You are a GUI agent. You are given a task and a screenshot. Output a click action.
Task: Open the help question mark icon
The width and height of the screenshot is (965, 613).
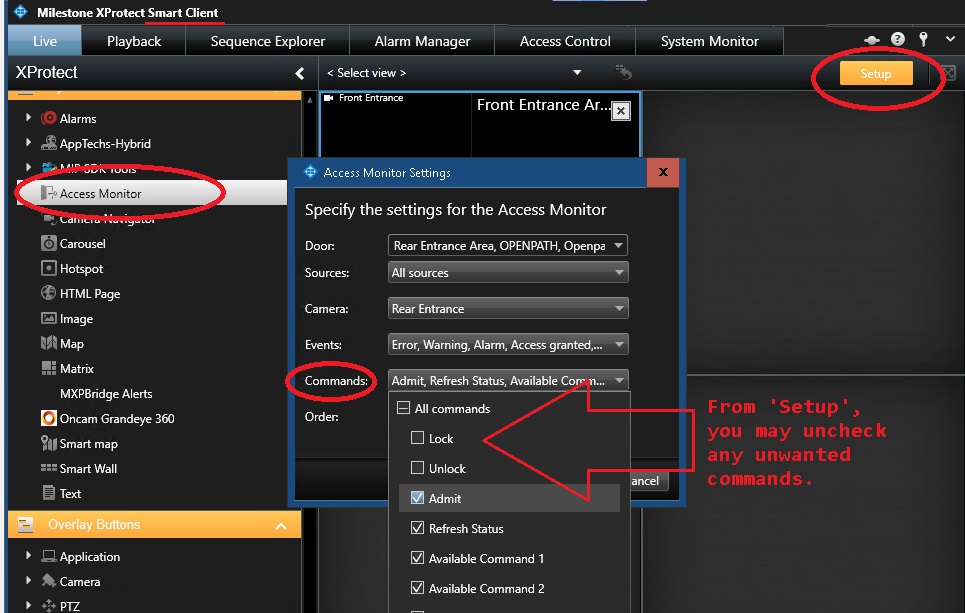tap(898, 39)
